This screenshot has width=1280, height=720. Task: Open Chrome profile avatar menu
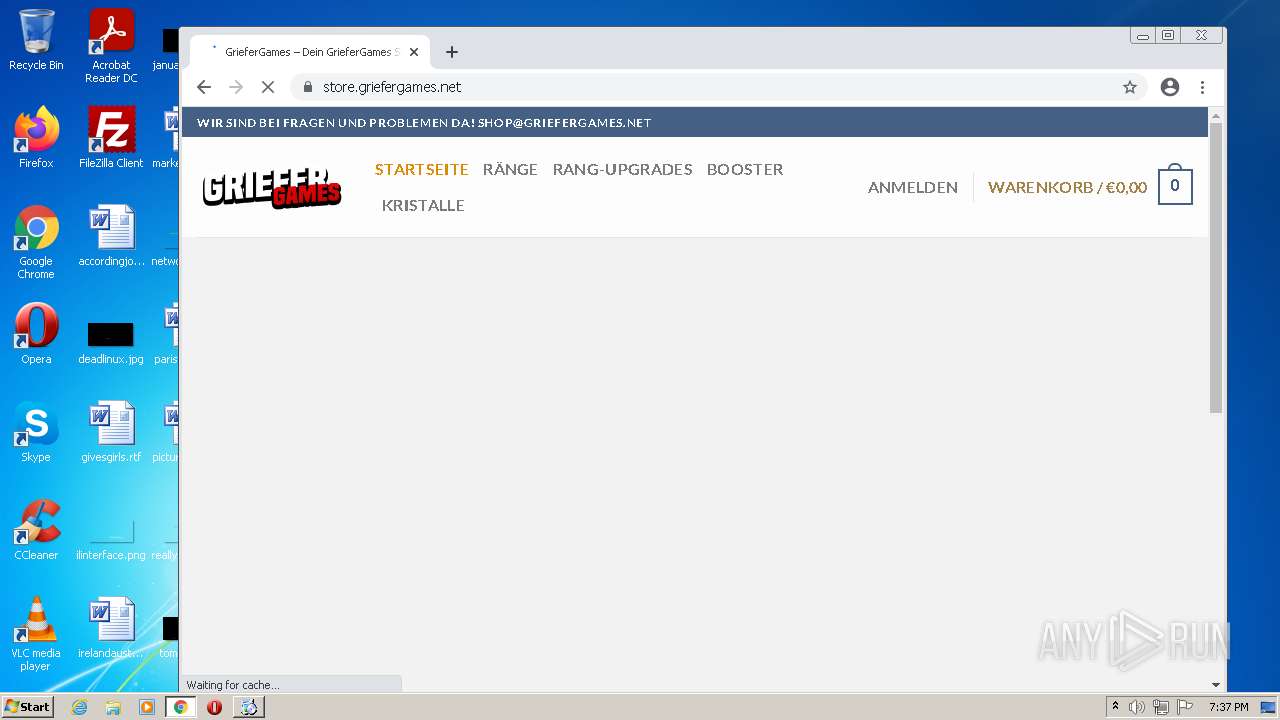coord(1170,87)
